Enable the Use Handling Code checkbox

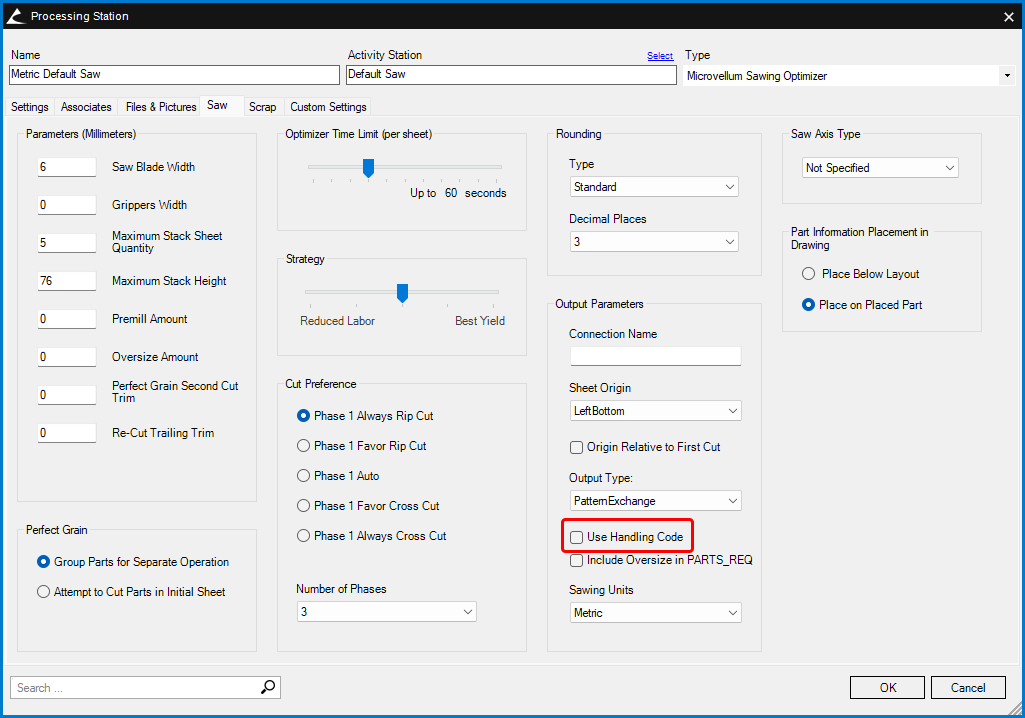click(577, 537)
